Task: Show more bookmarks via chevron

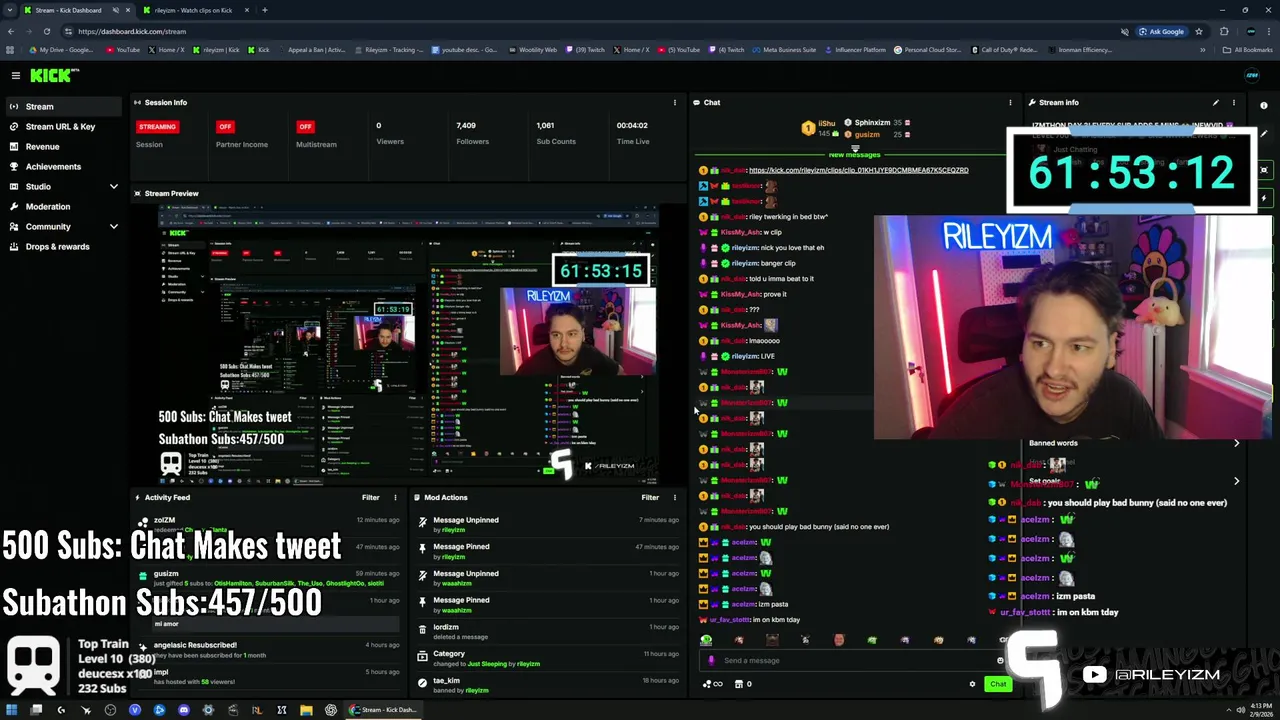Action: pos(1202,49)
